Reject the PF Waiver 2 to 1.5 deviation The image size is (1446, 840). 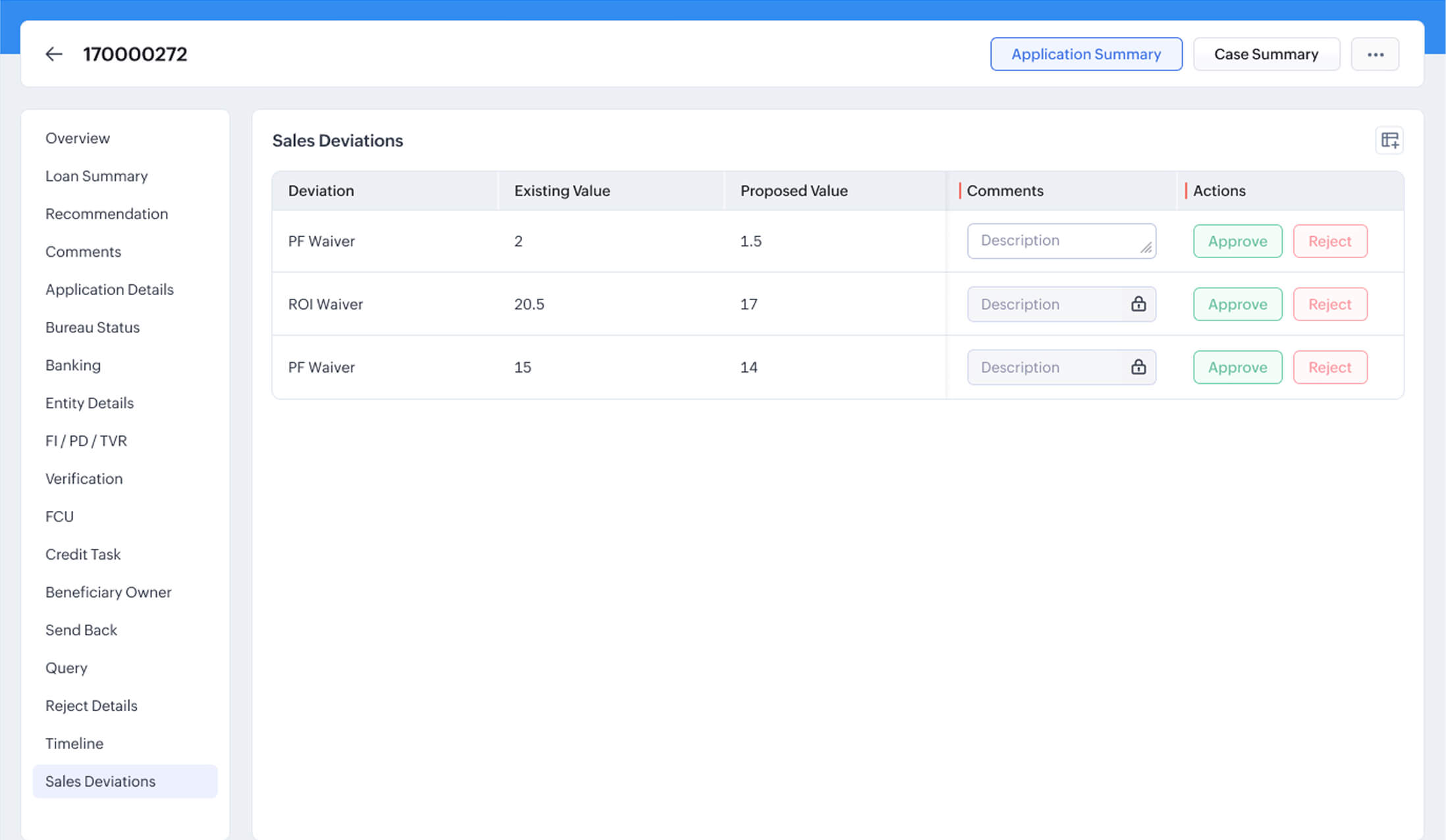(1330, 241)
